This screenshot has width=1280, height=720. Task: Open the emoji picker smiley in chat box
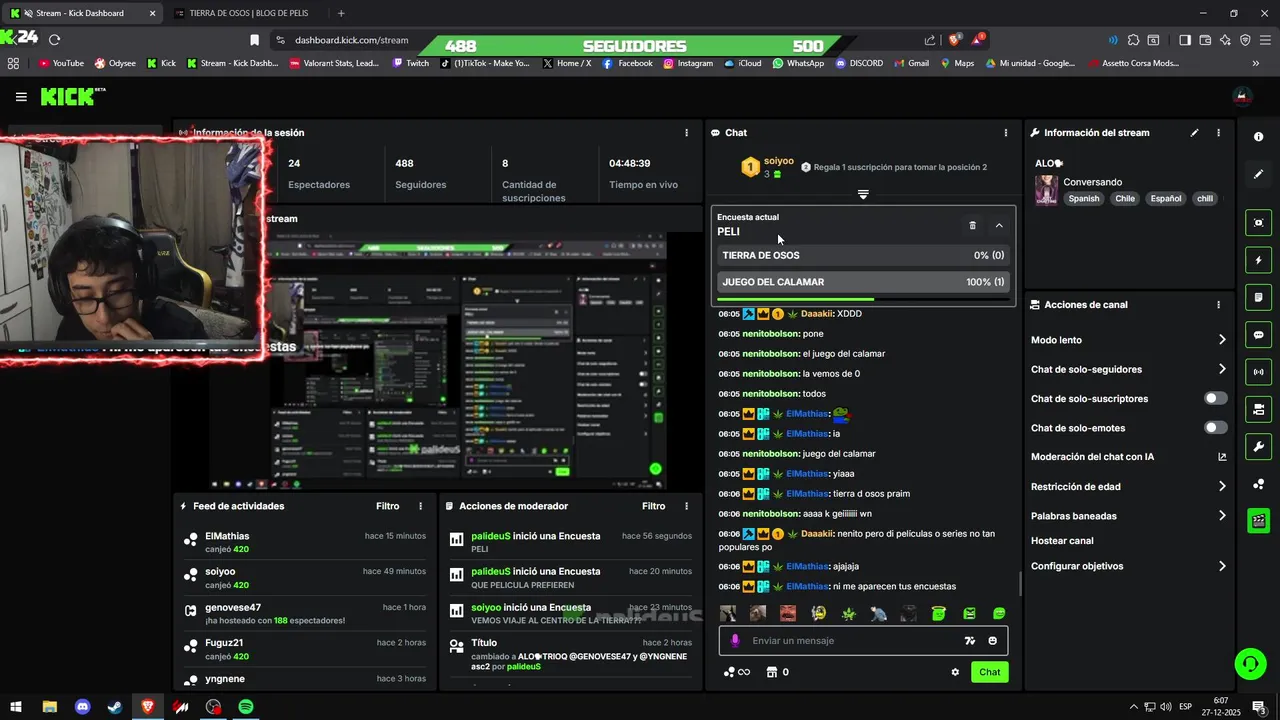point(993,641)
